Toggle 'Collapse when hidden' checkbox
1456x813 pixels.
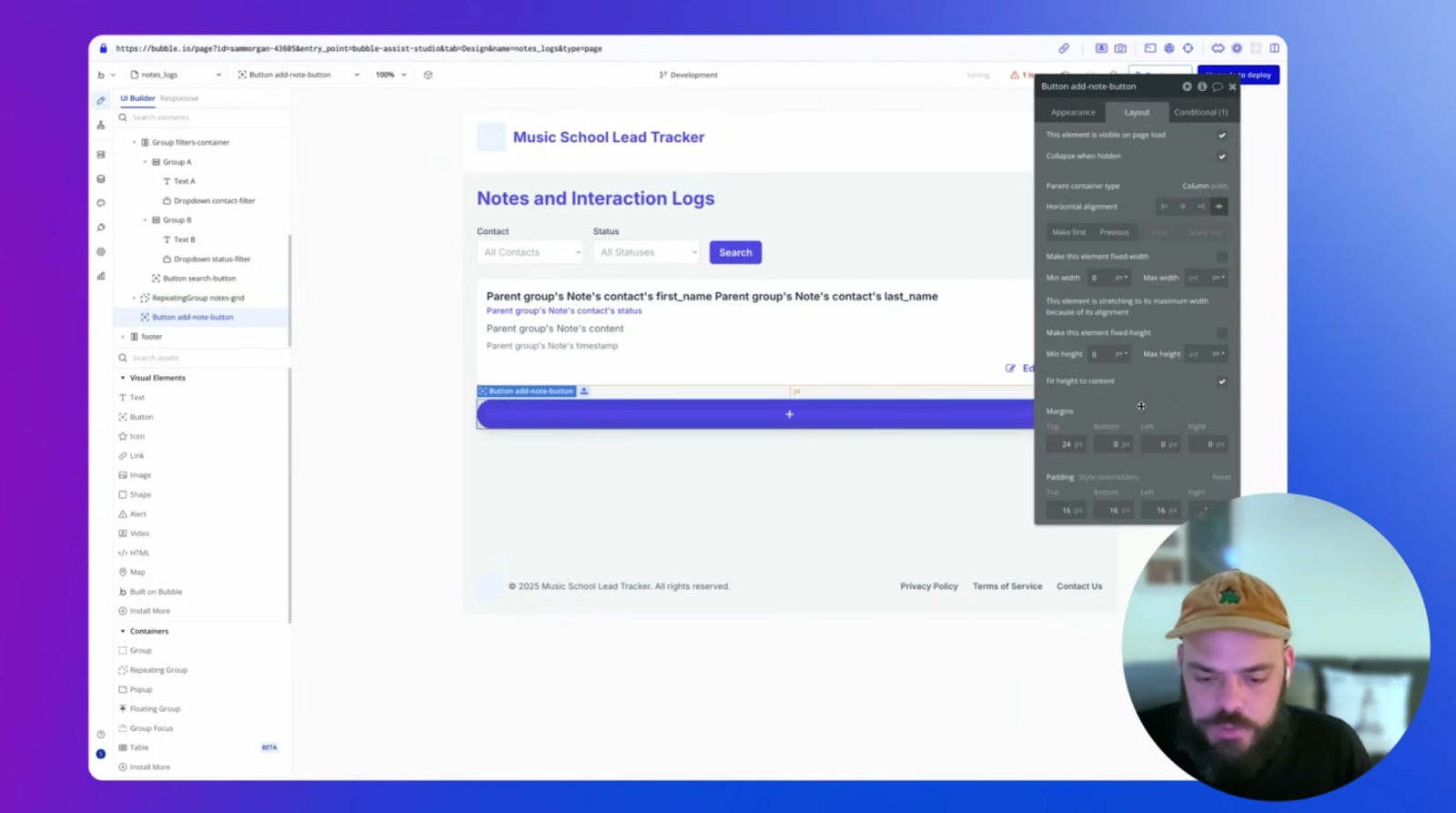(1221, 157)
